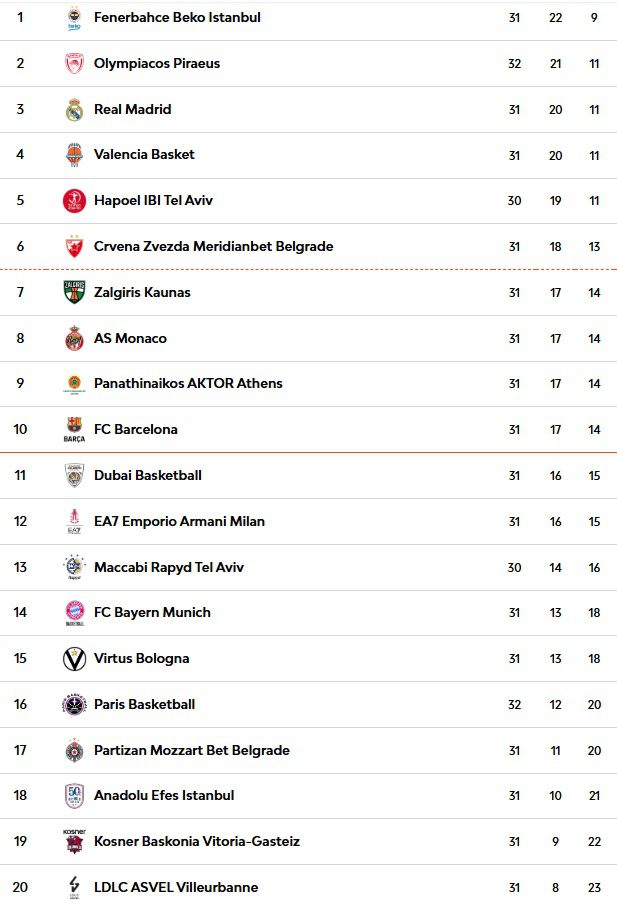Click the FC Bayern Munich logo
This screenshot has width=617, height=904.
pyautogui.click(x=74, y=612)
